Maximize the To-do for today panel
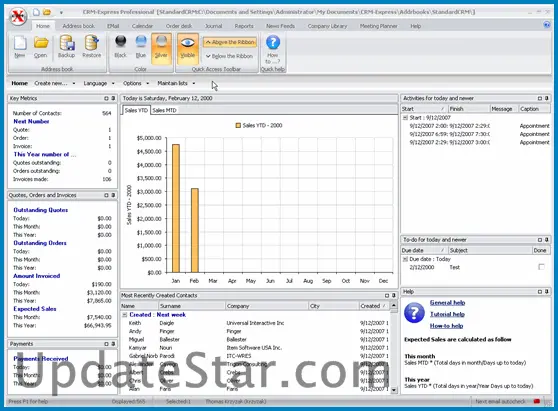This screenshot has width=558, height=411. (x=540, y=239)
